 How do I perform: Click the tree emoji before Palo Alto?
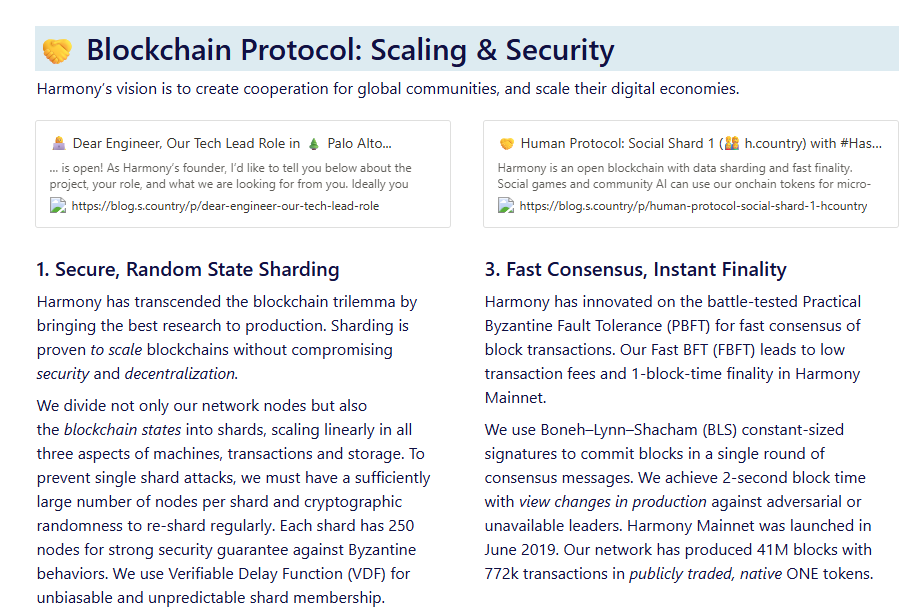click(313, 144)
